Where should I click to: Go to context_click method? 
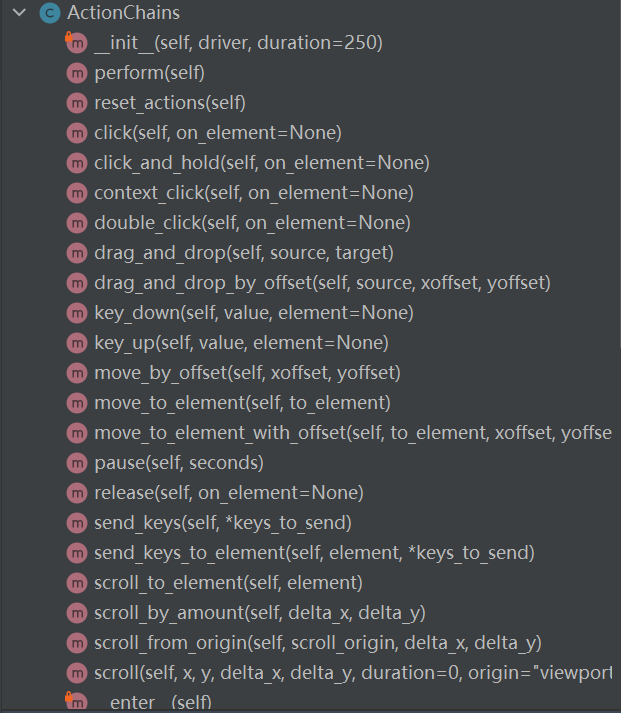(253, 193)
